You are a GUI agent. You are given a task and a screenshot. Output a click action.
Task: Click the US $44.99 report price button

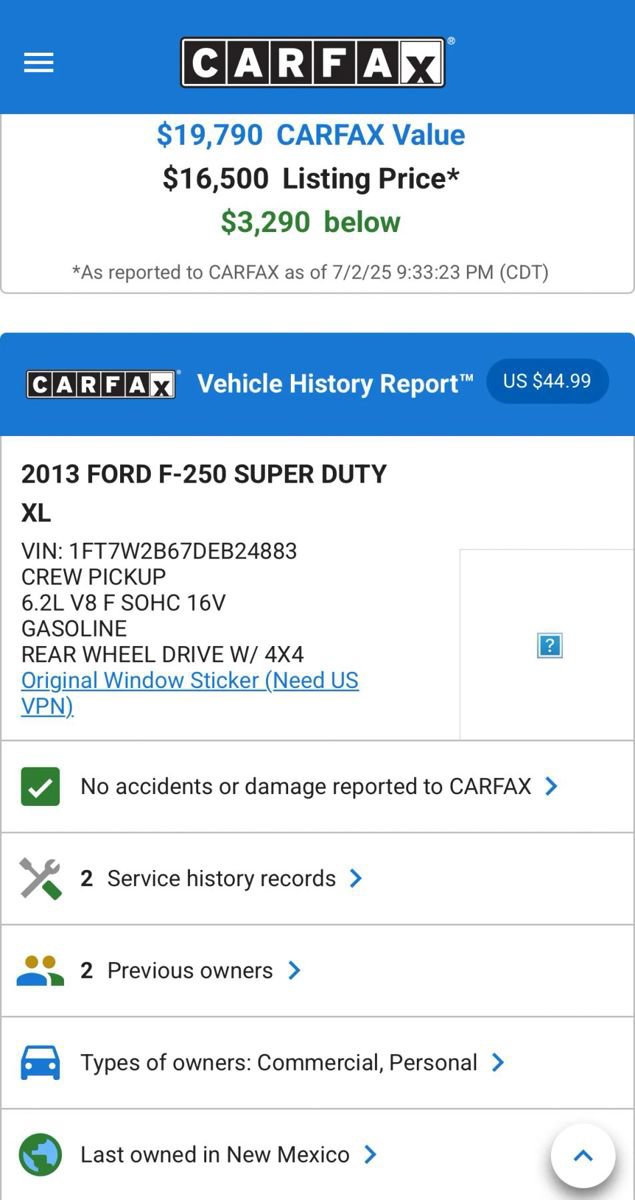click(x=547, y=381)
